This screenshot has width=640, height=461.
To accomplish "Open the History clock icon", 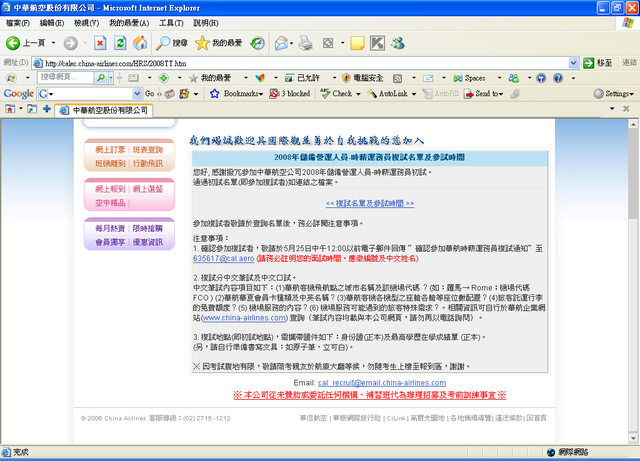I will point(257,43).
